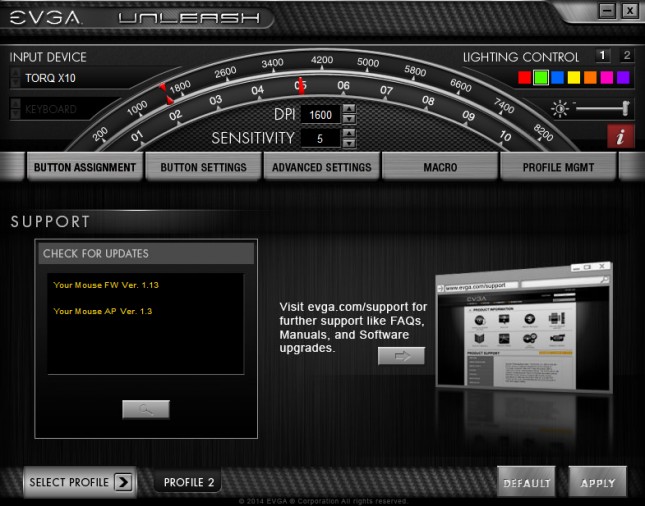Click sensitivity level 10 on dial

(505, 136)
